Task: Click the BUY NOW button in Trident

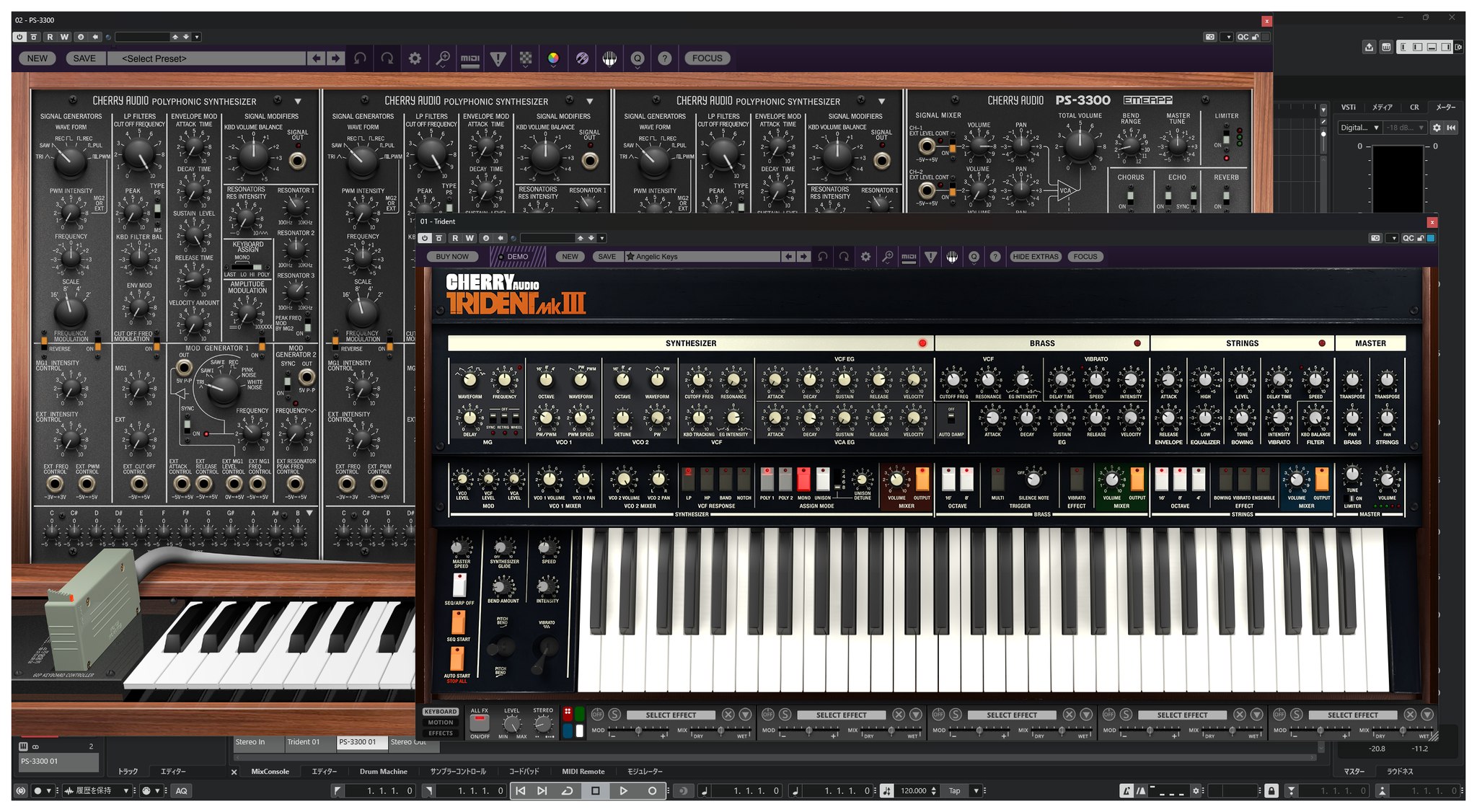Action: click(452, 257)
